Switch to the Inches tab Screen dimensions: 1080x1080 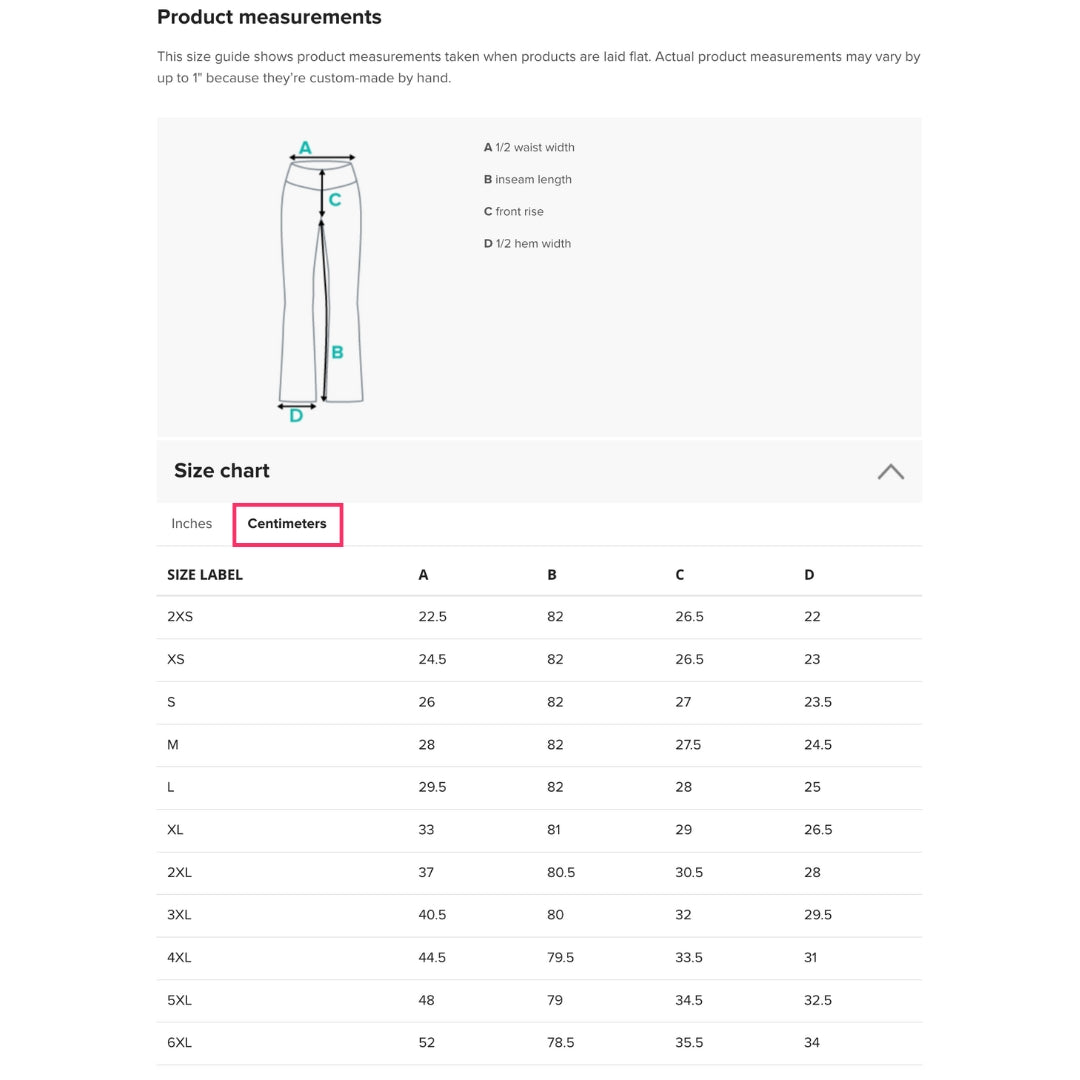[191, 524]
